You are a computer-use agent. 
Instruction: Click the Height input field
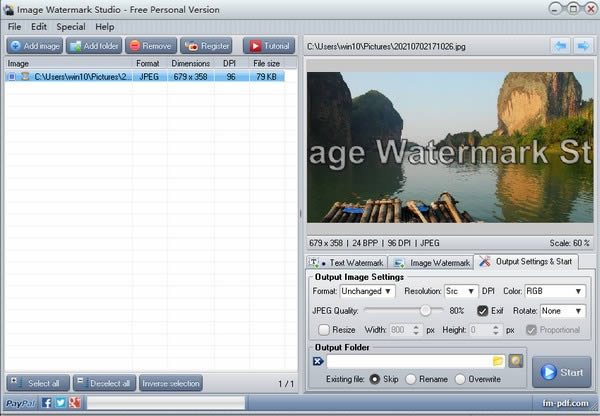click(x=481, y=330)
